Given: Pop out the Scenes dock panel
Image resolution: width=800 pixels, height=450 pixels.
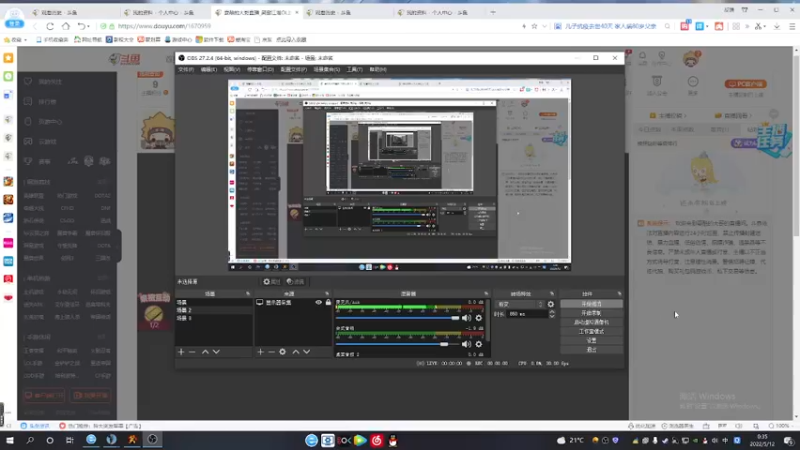Looking at the screenshot, I should tap(248, 294).
